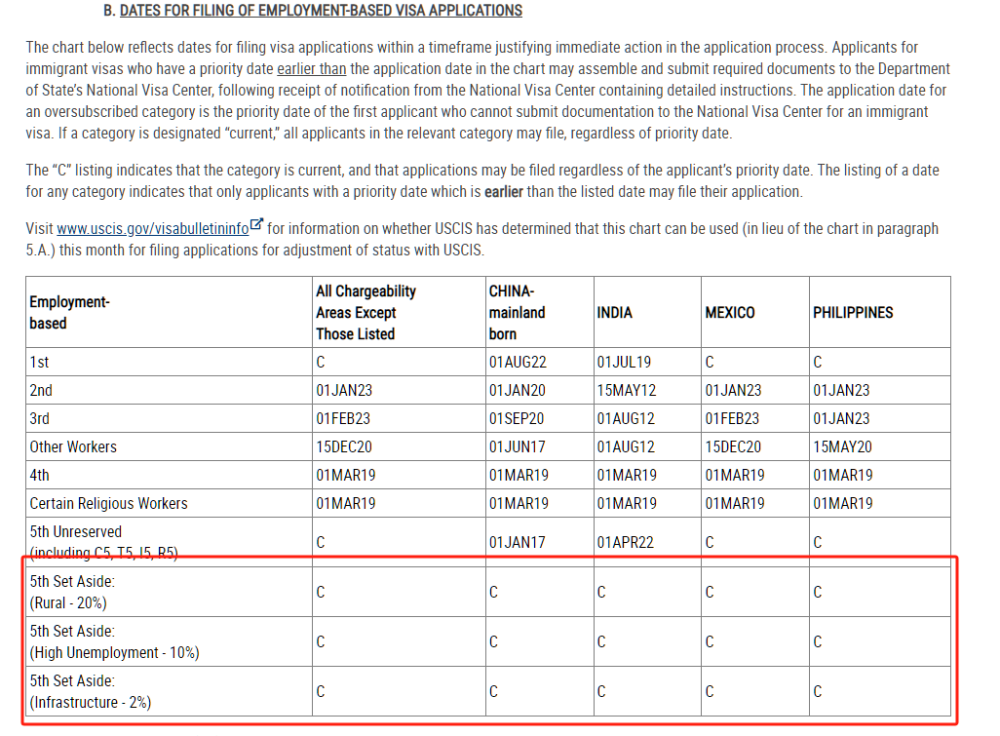Select the 01JAN17 date cell

pos(517,542)
